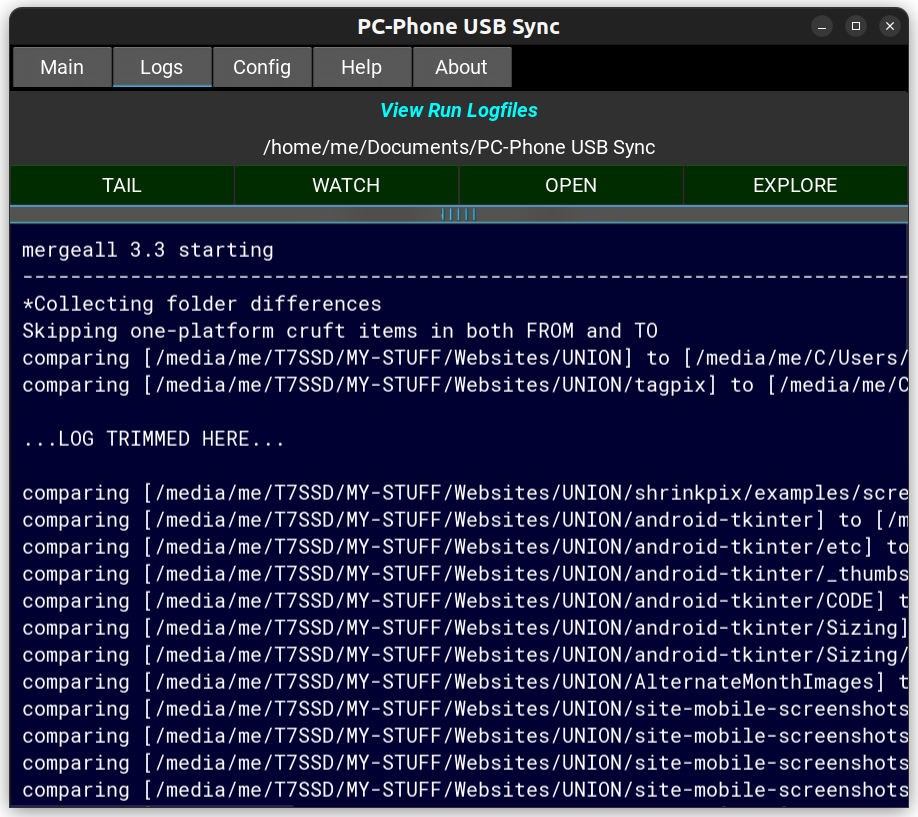Minimize the PC-Phone USB Sync window

822,26
